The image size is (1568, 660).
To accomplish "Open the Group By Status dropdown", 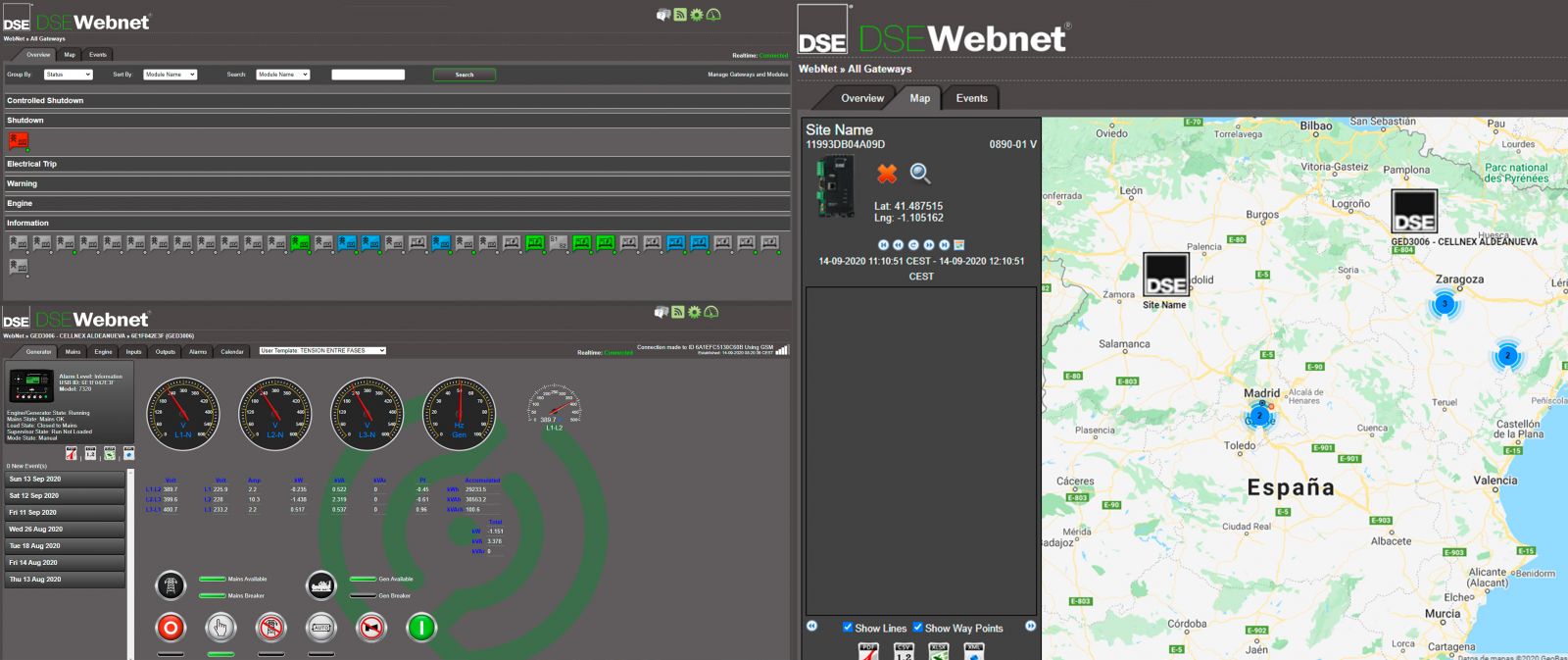I will [68, 75].
